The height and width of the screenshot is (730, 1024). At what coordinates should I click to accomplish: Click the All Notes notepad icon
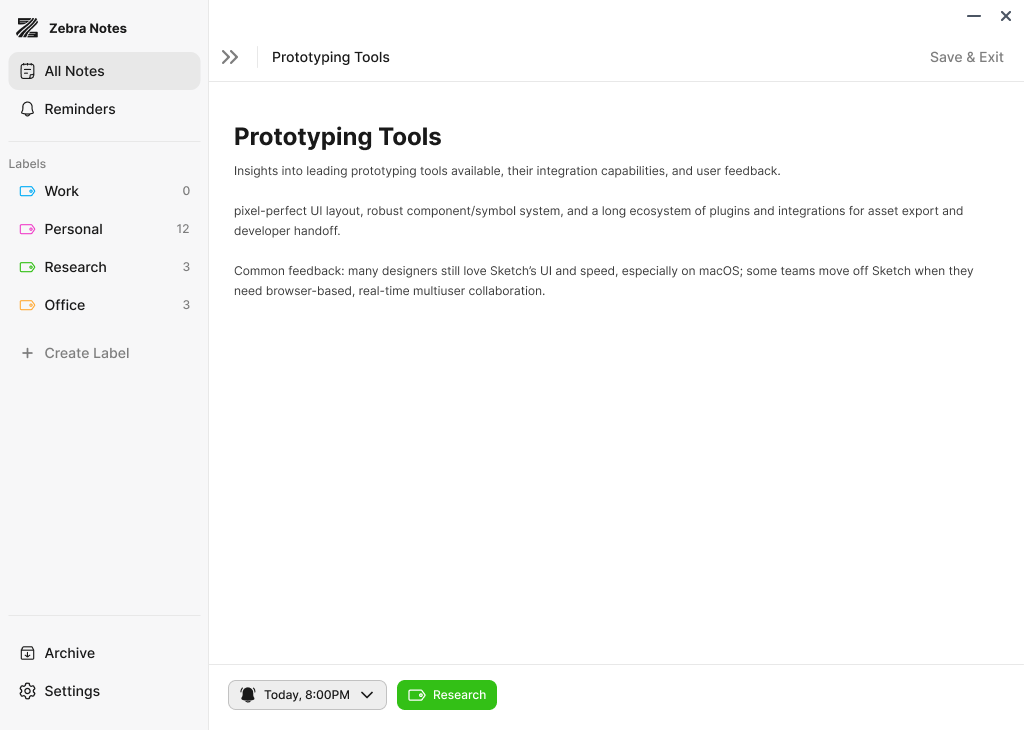pyautogui.click(x=28, y=71)
